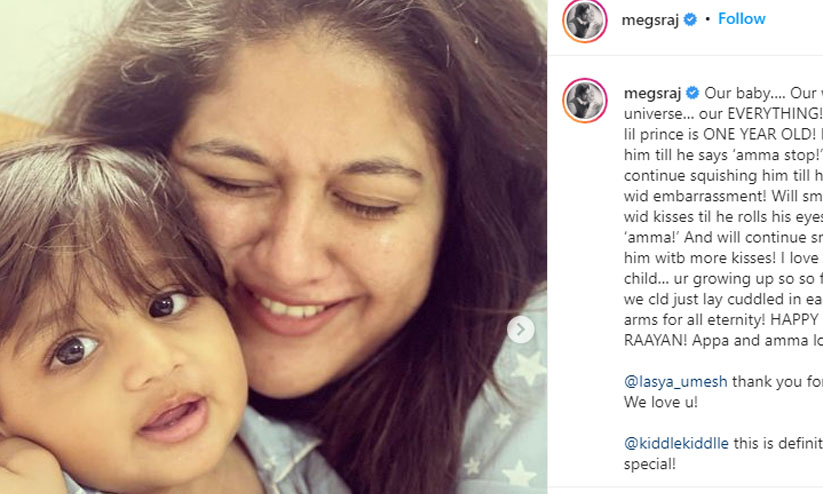Click verified badge in the caption line
The image size is (823, 494).
click(x=691, y=93)
